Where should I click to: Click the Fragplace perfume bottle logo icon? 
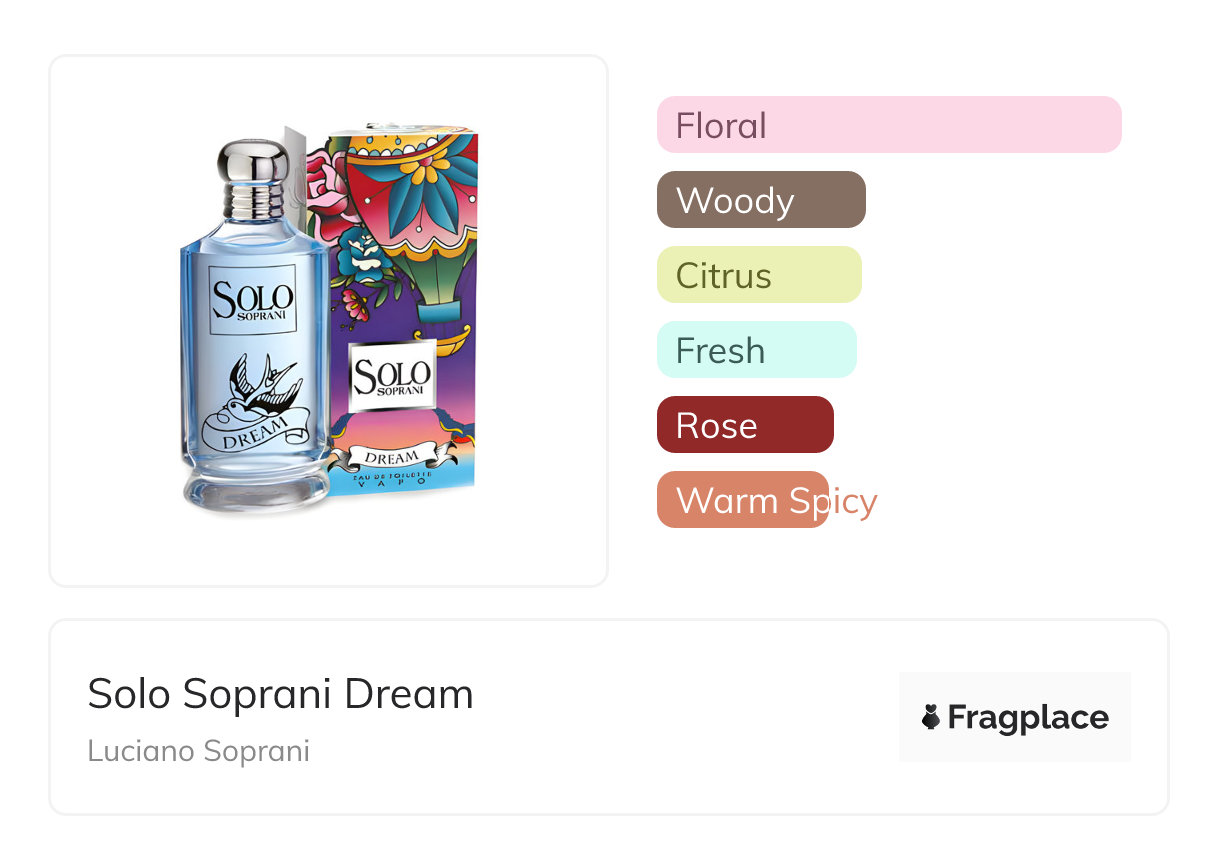tap(931, 717)
